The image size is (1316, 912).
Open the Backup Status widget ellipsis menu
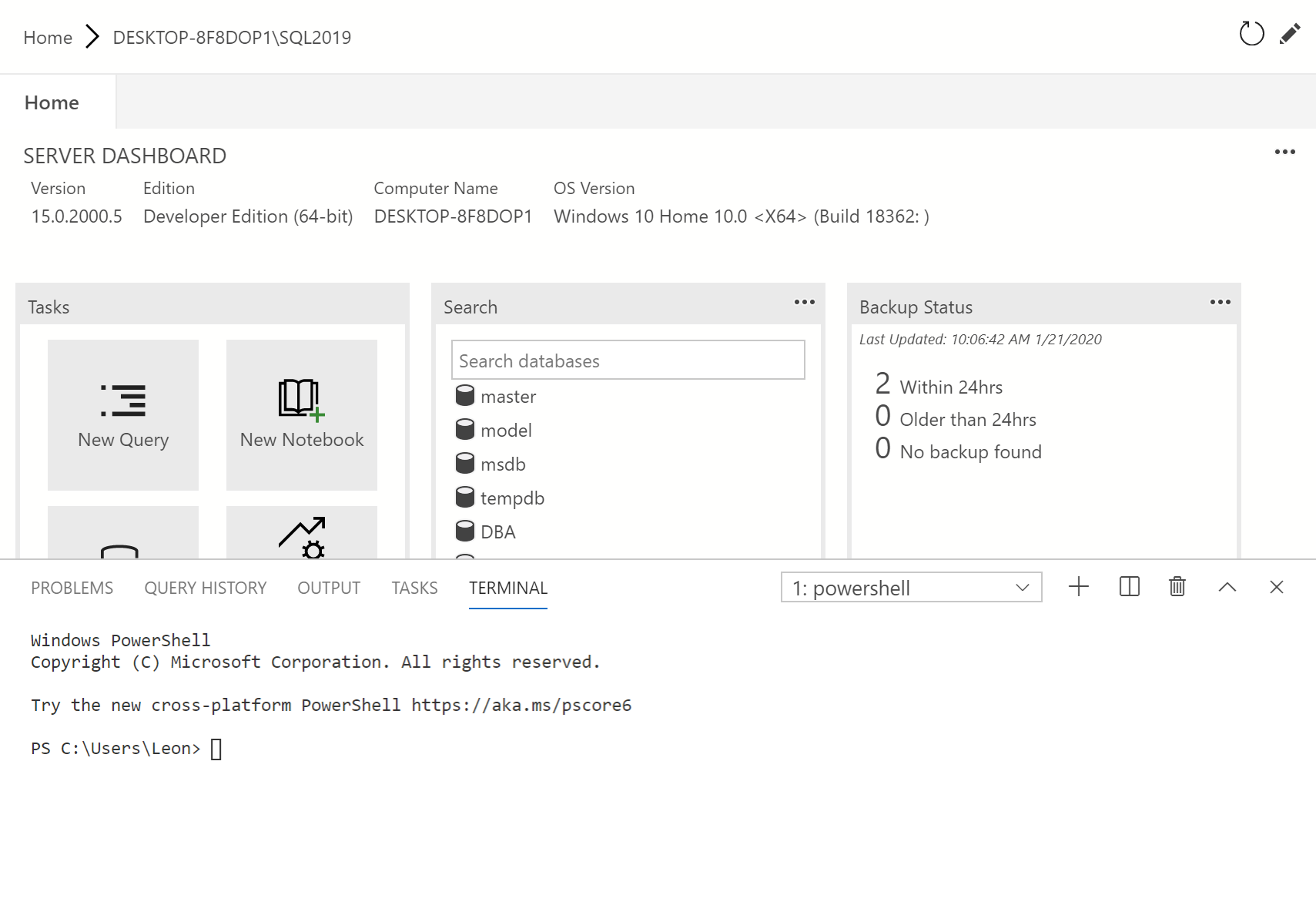point(1220,302)
